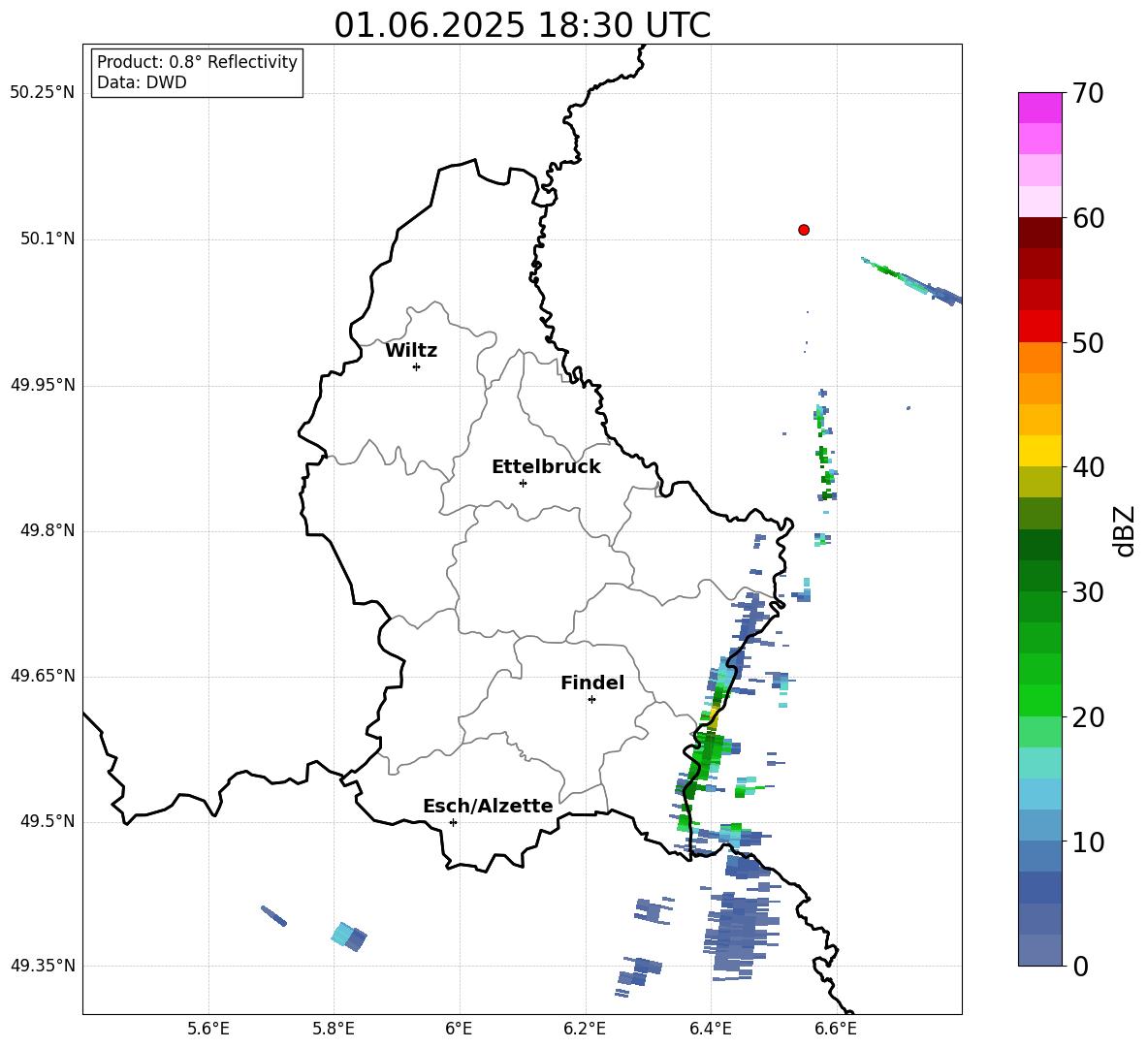Click the colorbar tick label 70
Screen dimensions: 1148x1048
1088,94
